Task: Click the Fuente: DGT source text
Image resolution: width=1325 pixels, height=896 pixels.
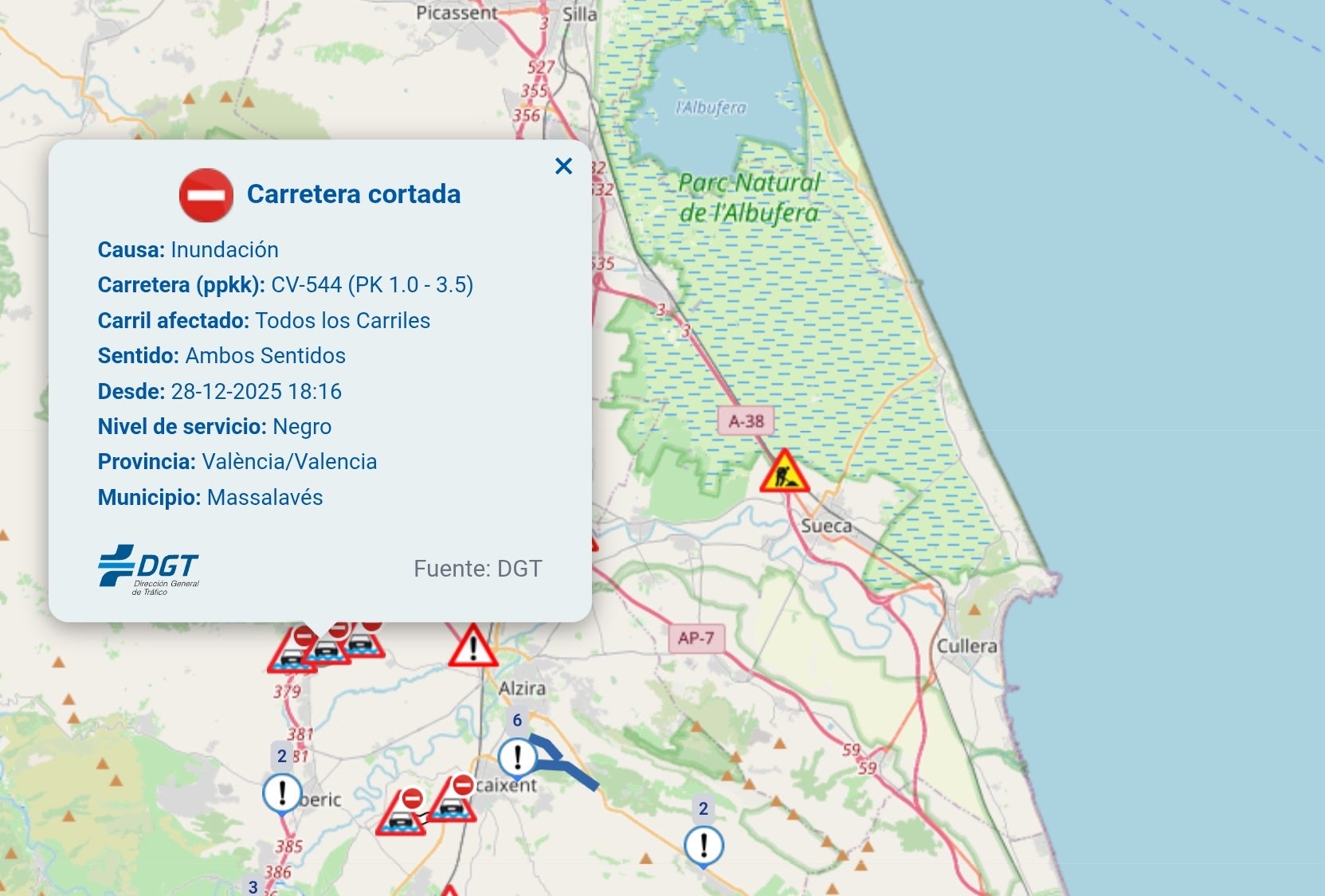Action: pos(477,569)
